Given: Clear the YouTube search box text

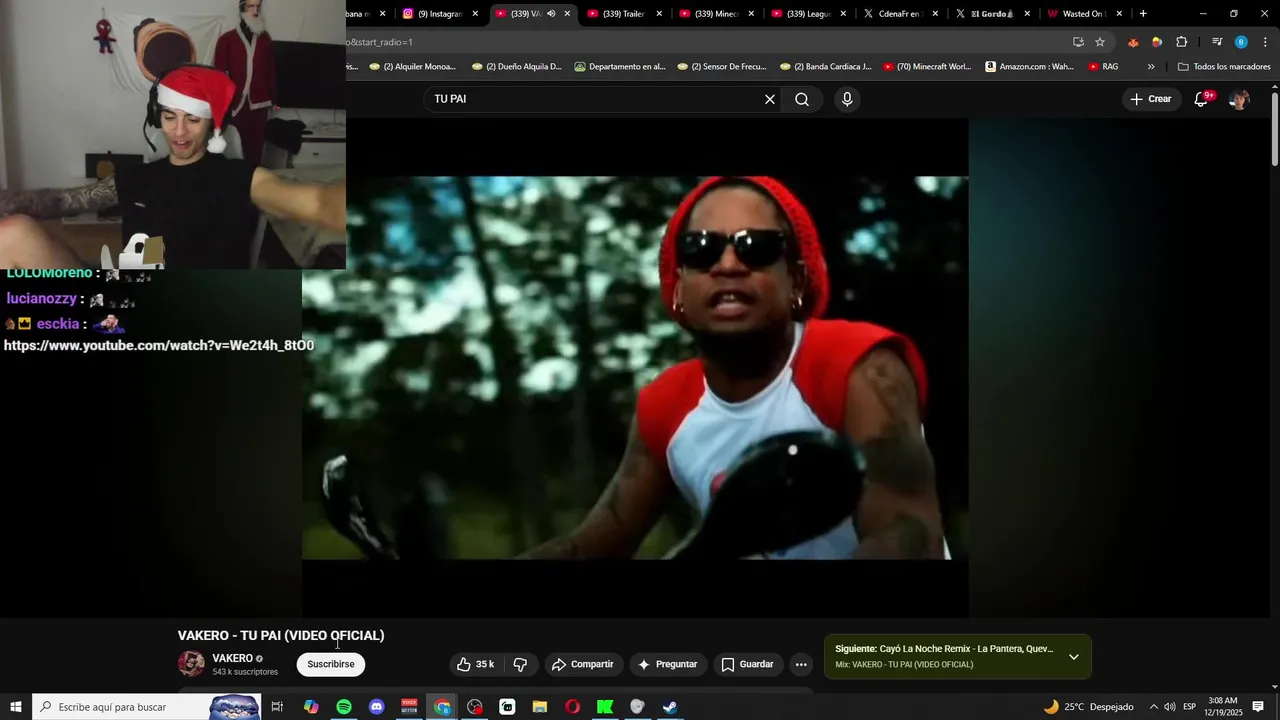Looking at the screenshot, I should [x=770, y=99].
